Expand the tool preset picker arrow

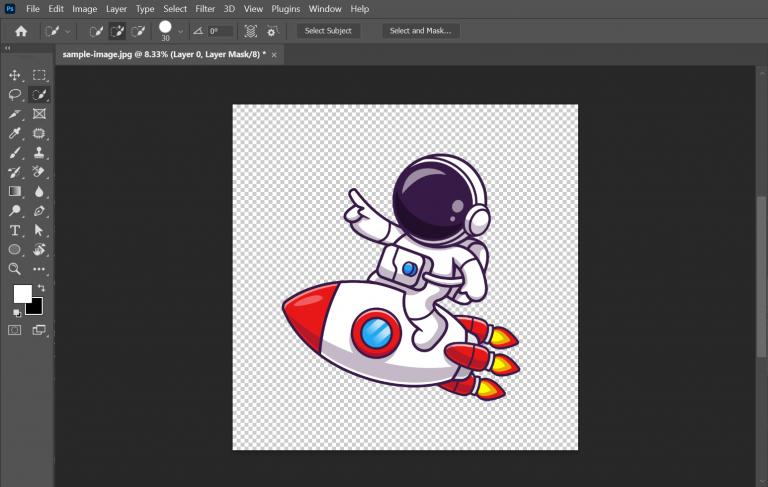pos(67,31)
